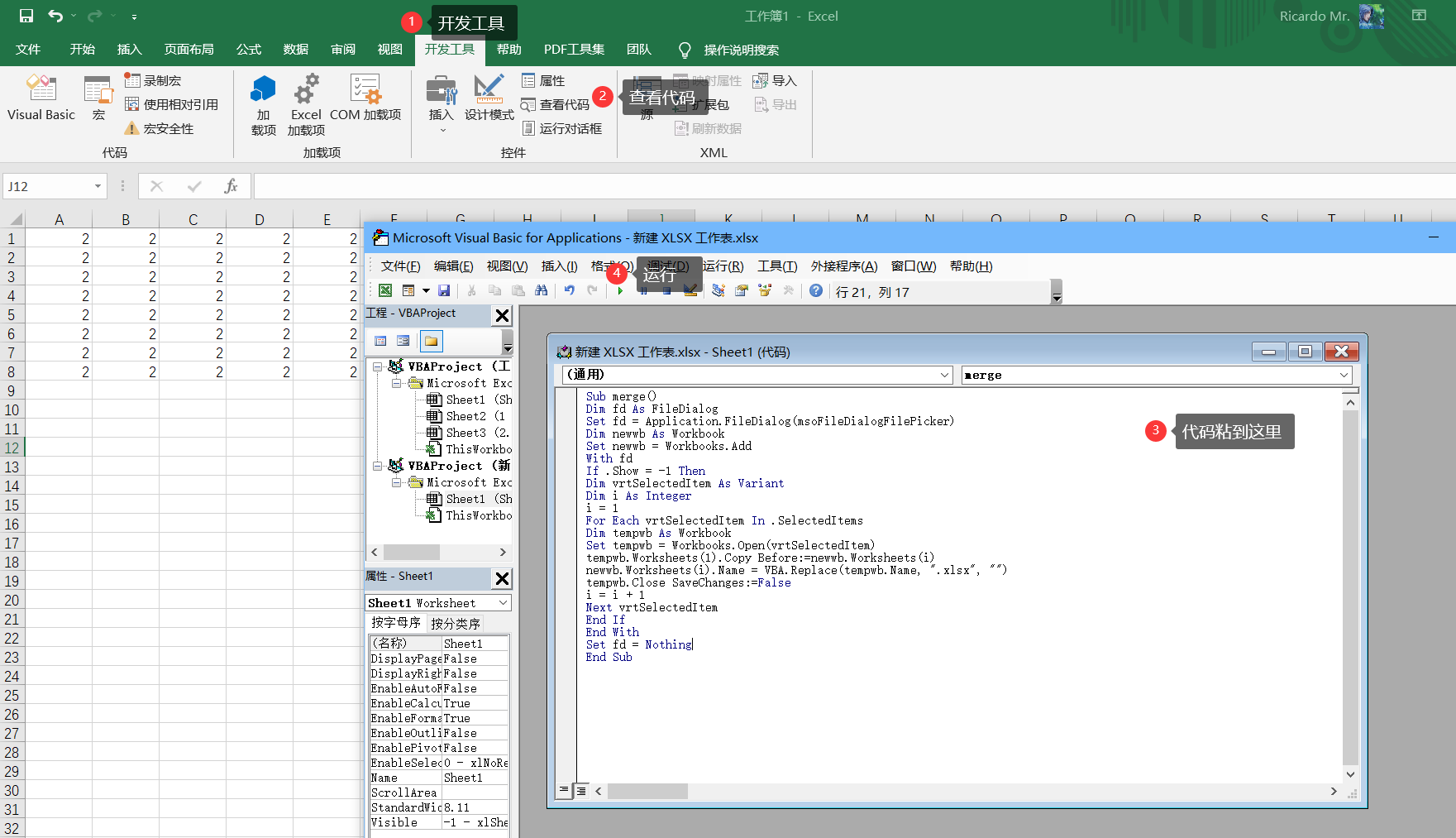Click View Object button in project panel
The width and height of the screenshot is (1456, 838).
[403, 341]
